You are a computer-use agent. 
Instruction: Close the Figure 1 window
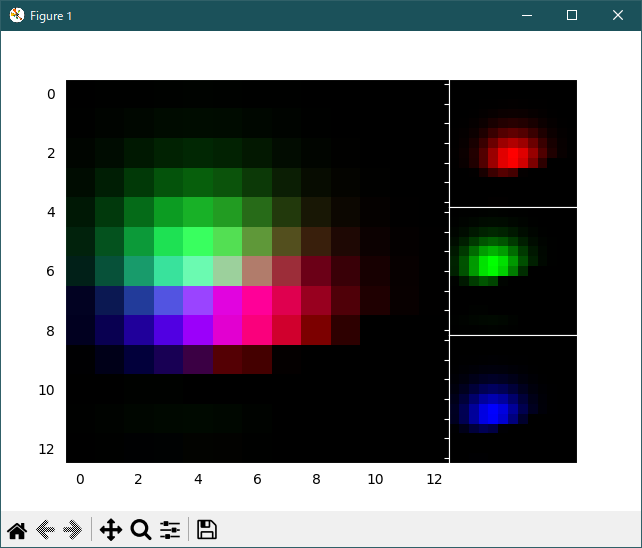618,16
